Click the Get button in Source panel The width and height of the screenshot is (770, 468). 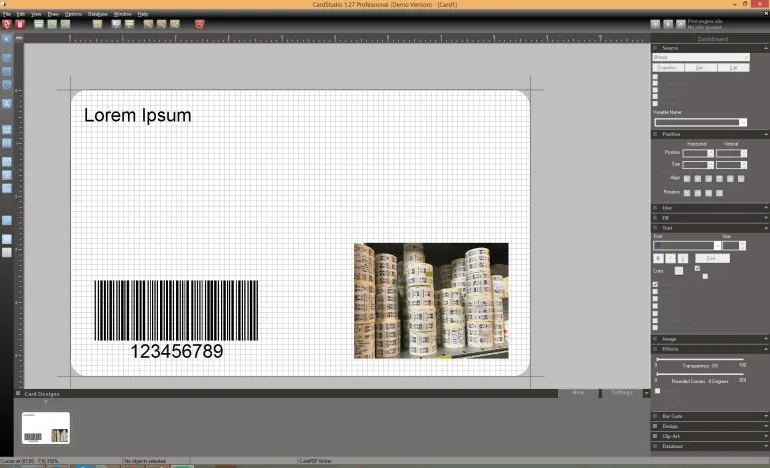click(x=701, y=68)
